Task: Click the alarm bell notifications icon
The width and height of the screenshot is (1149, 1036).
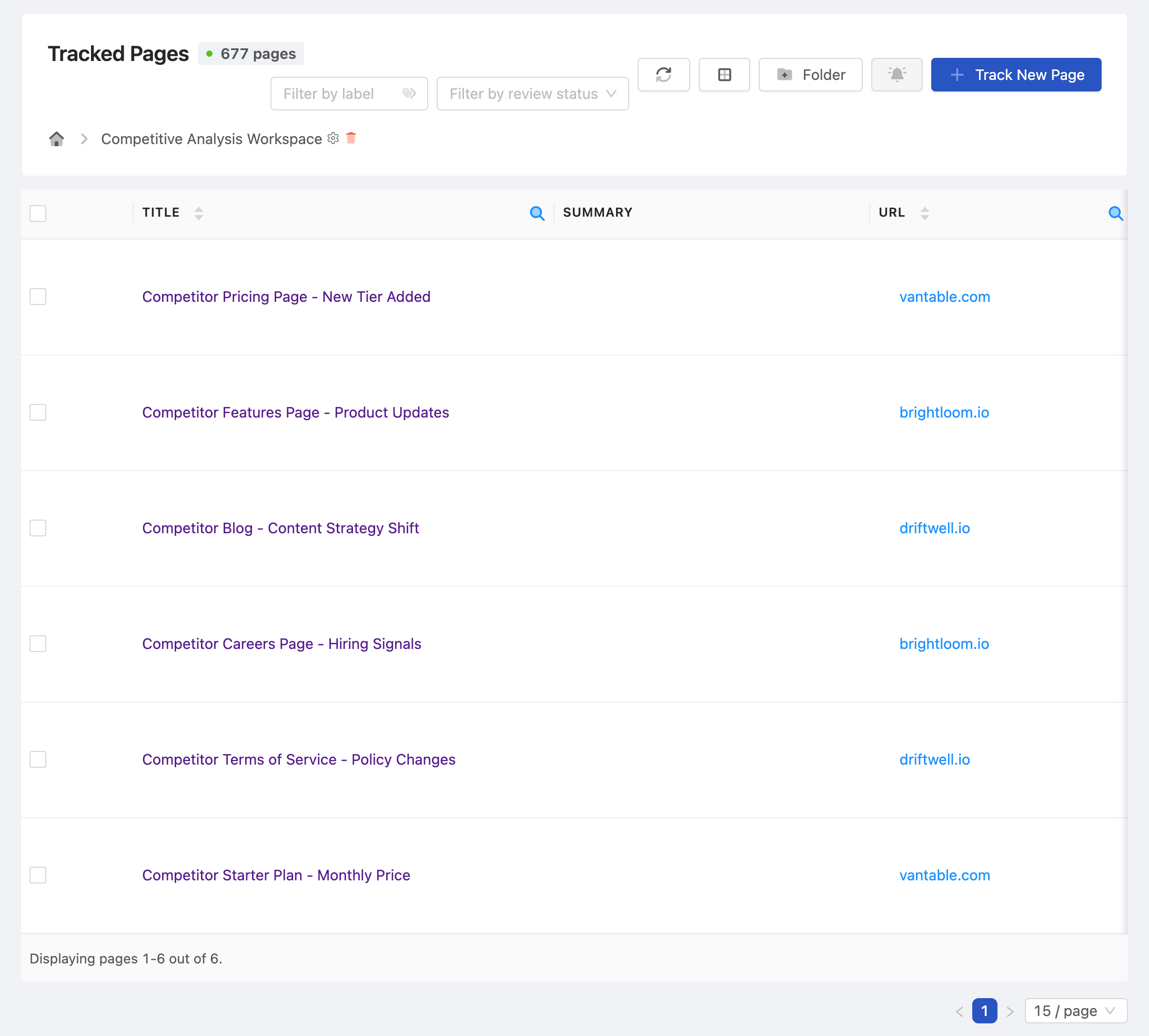Action: [x=896, y=75]
